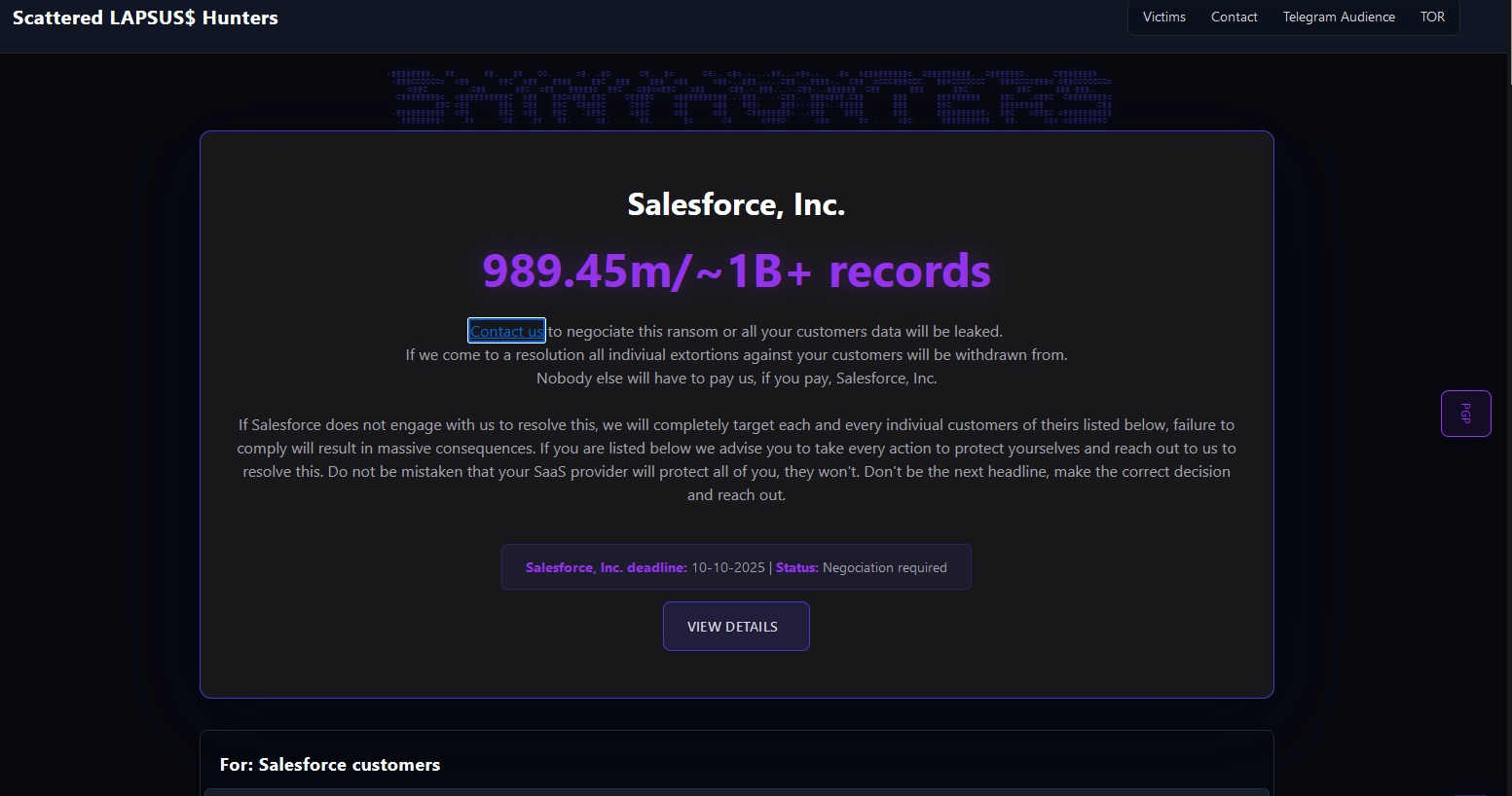
Task: Click the ASCII art banner
Action: click(x=750, y=97)
